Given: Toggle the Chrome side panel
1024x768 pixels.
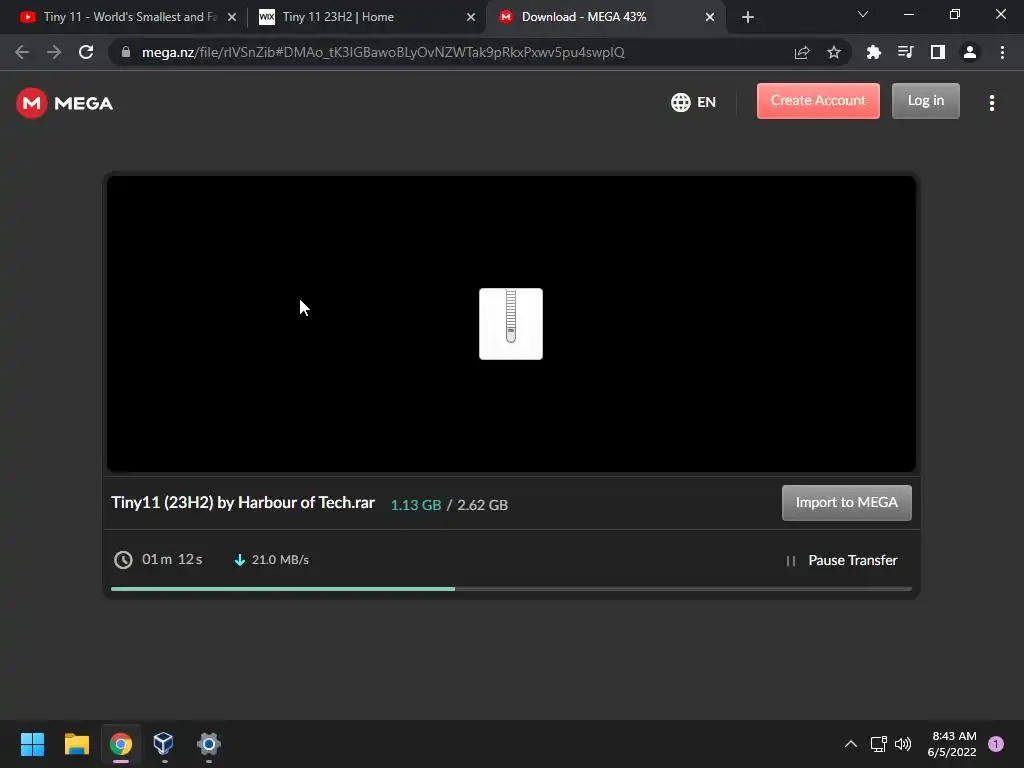Looking at the screenshot, I should [x=937, y=52].
